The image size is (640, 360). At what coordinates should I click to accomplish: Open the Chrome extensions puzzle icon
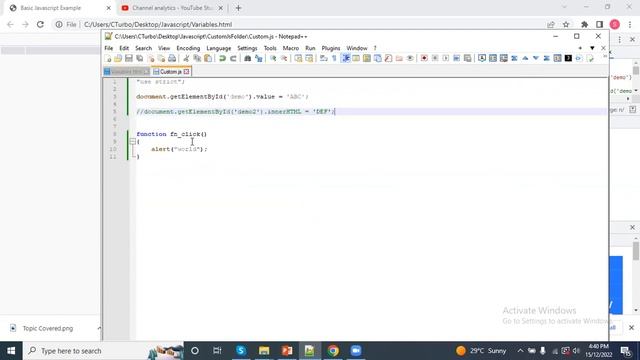pyautogui.click(x=584, y=24)
